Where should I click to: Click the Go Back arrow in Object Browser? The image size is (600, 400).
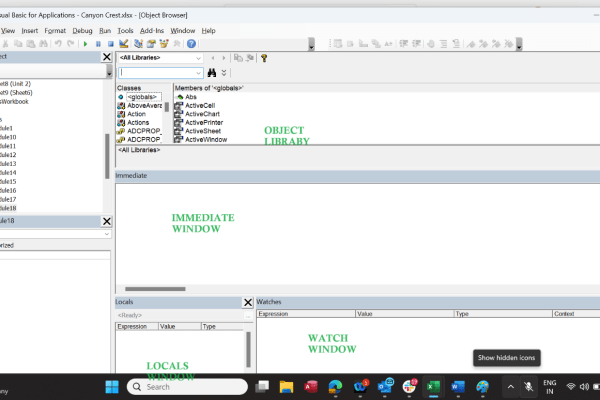point(213,58)
